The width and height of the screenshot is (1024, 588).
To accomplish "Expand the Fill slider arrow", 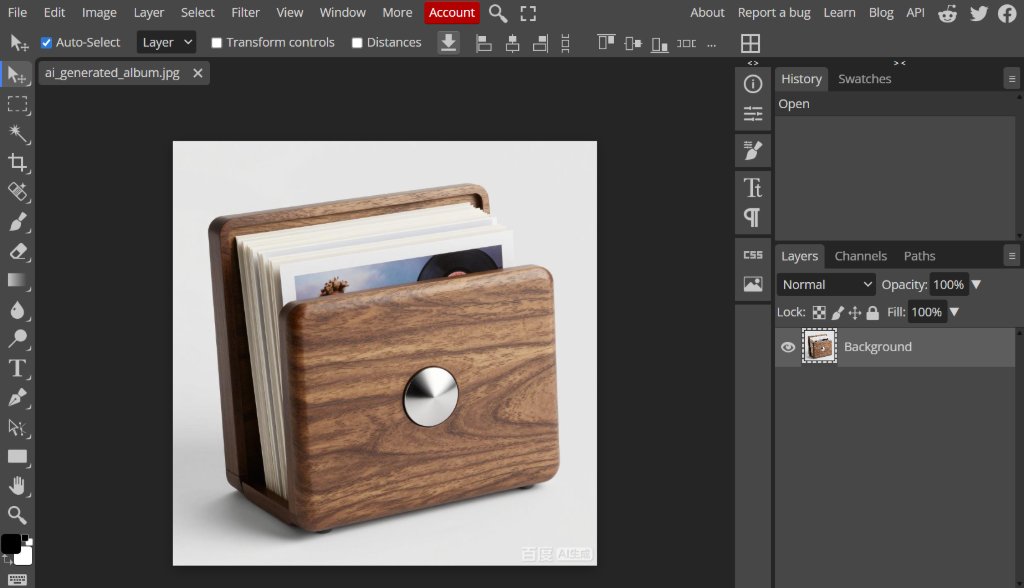I will (954, 312).
